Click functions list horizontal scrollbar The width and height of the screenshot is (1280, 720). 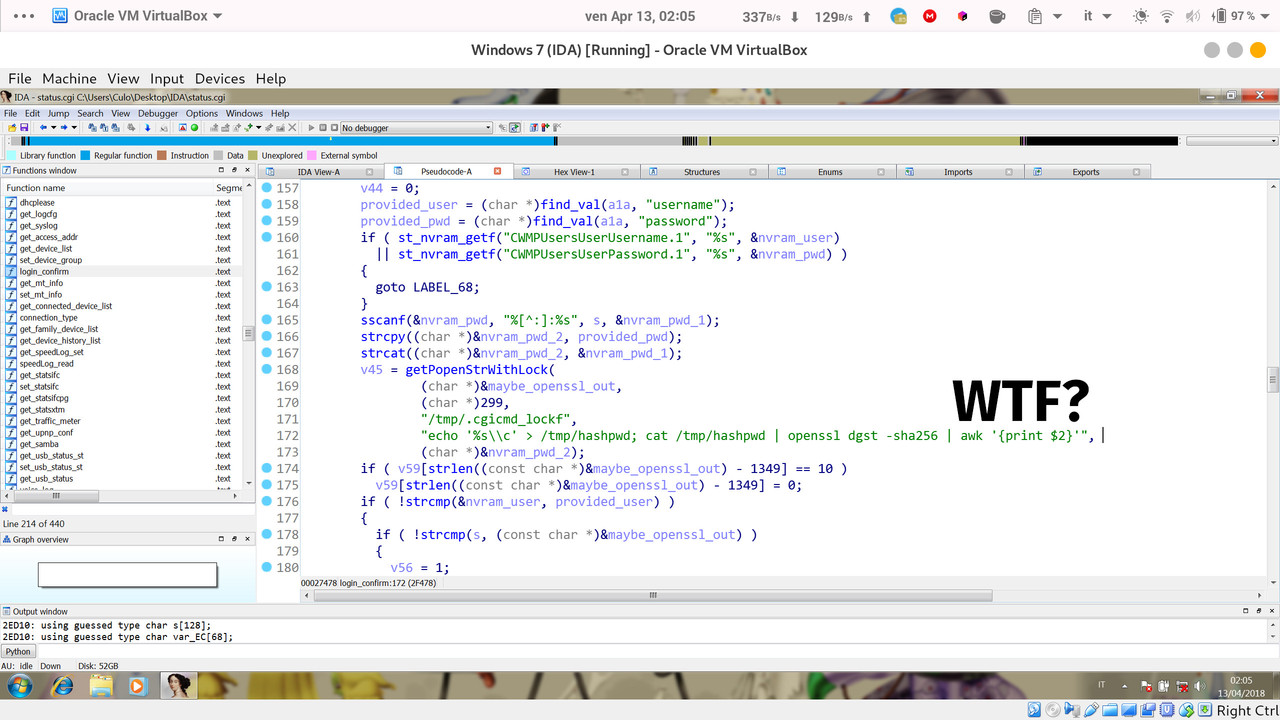(x=56, y=495)
